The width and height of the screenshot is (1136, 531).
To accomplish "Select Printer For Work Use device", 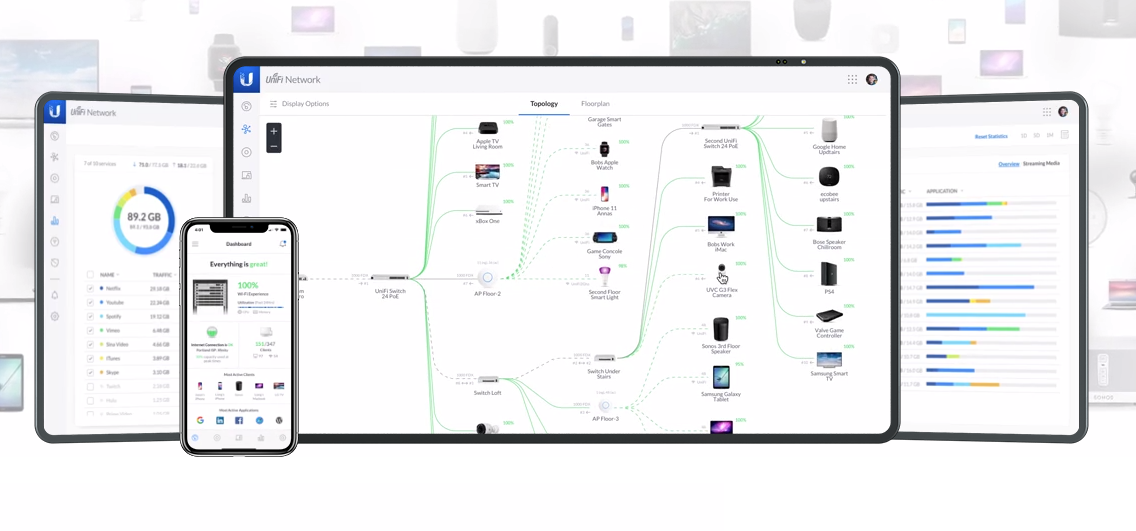I will point(721,184).
